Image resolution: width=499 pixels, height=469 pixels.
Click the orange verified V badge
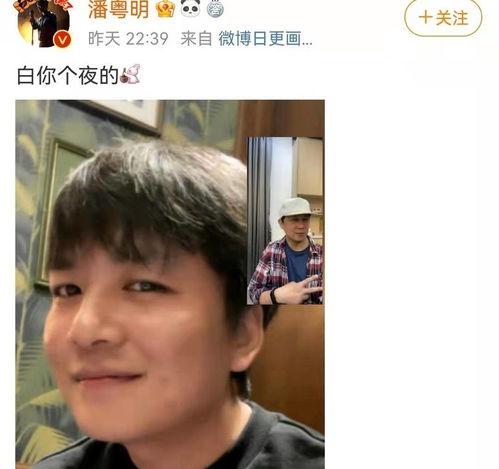tap(62, 40)
